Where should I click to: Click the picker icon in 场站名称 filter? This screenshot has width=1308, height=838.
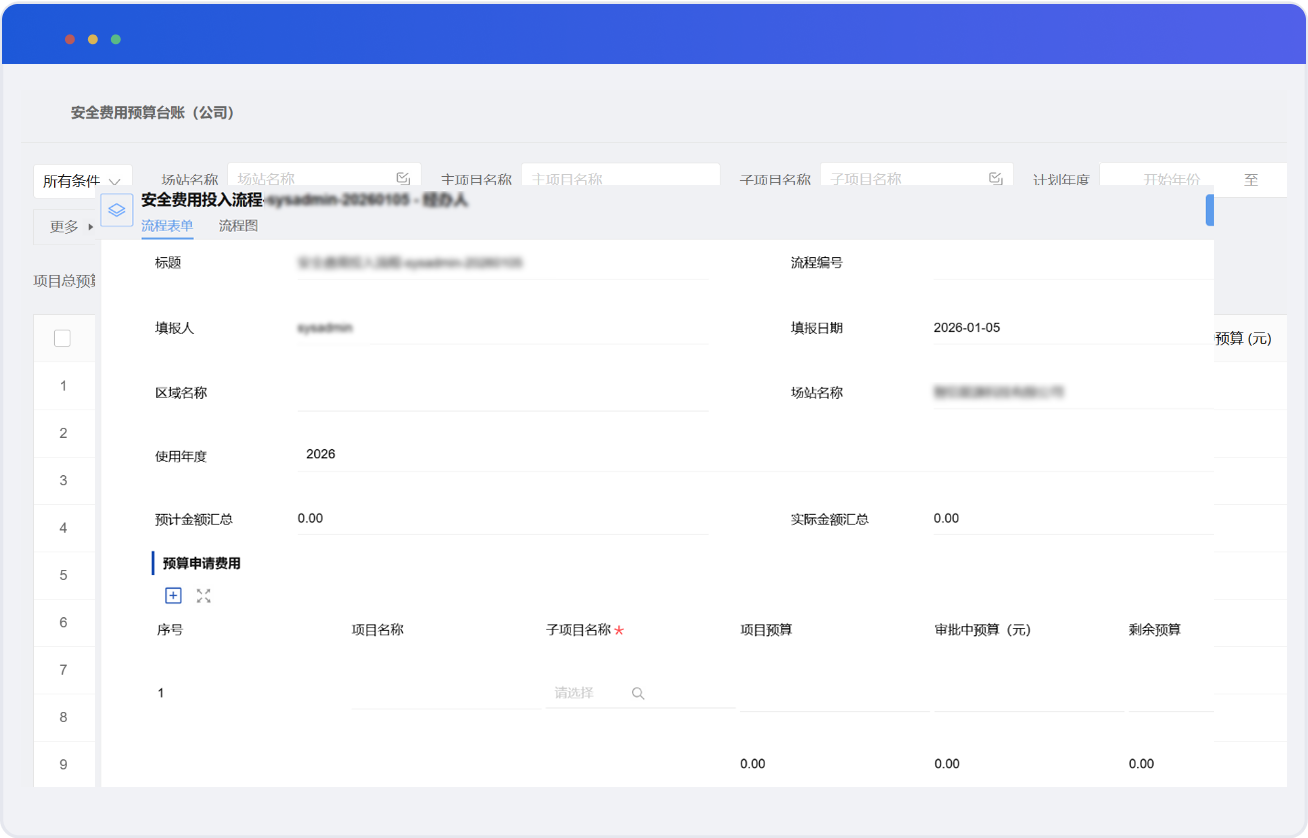click(403, 178)
